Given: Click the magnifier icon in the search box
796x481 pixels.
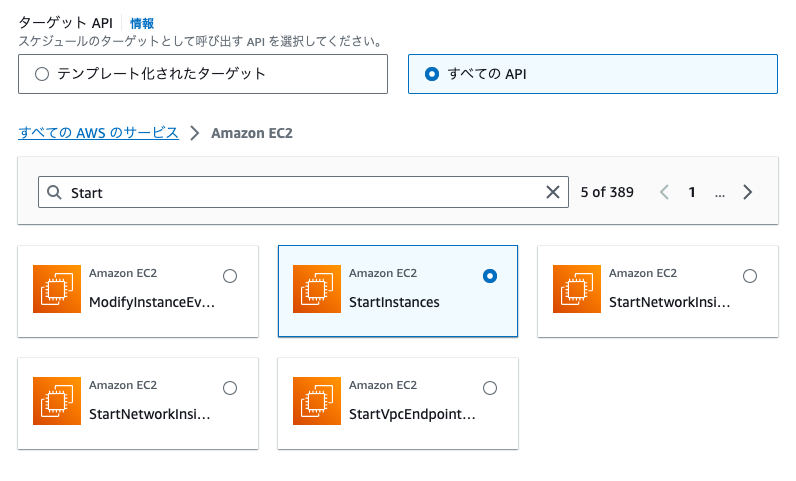Looking at the screenshot, I should [54, 192].
